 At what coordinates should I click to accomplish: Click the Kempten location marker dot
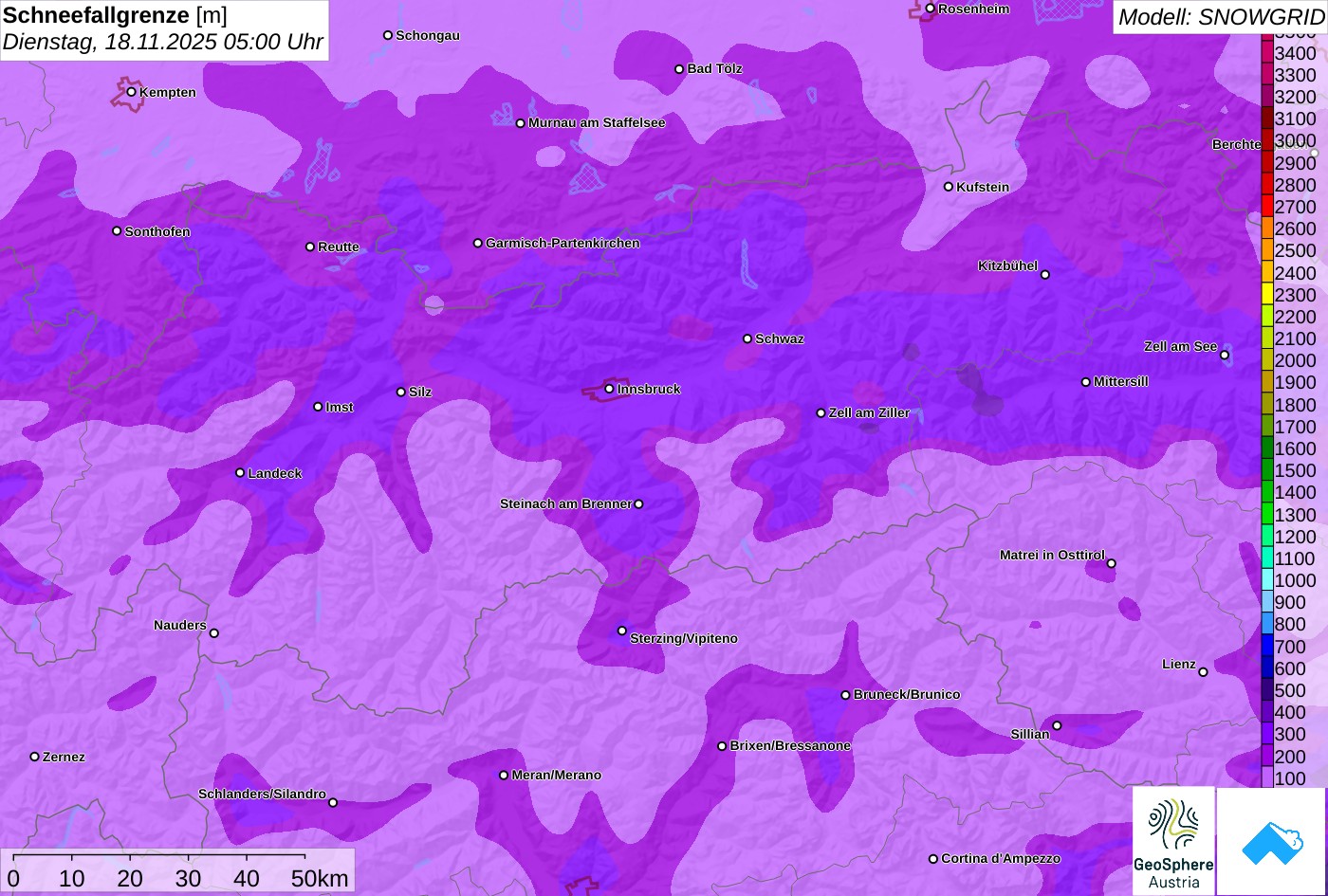(x=131, y=92)
